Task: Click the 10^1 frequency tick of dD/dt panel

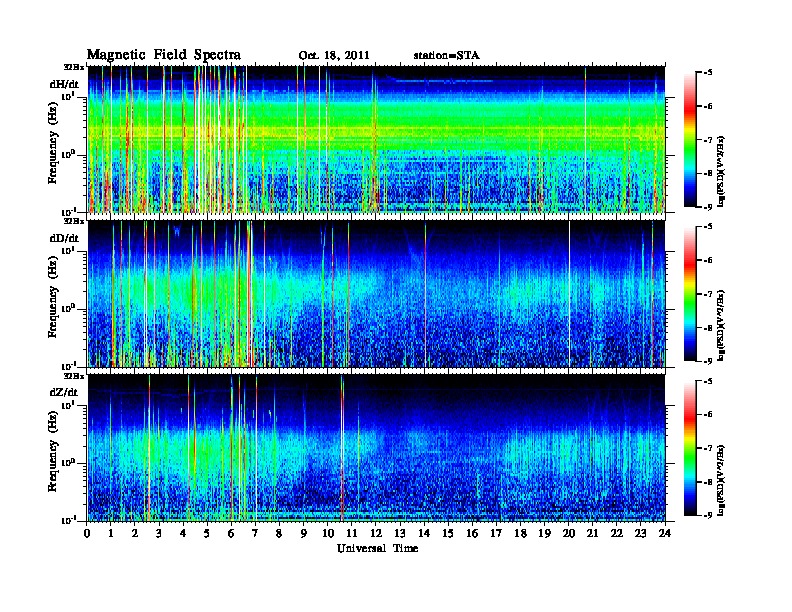Action: pyautogui.click(x=68, y=250)
